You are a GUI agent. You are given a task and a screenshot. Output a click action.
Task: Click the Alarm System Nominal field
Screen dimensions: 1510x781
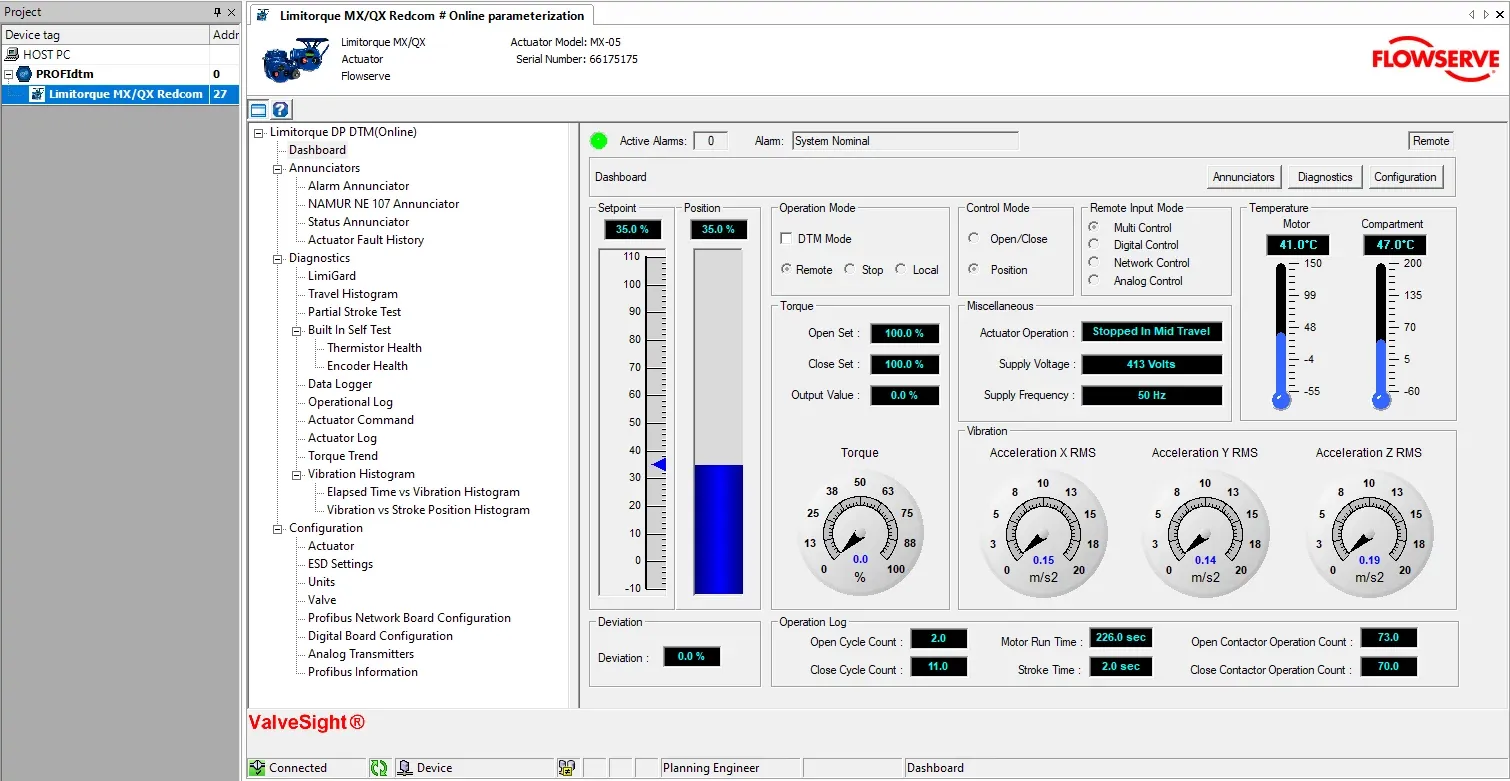coord(905,141)
